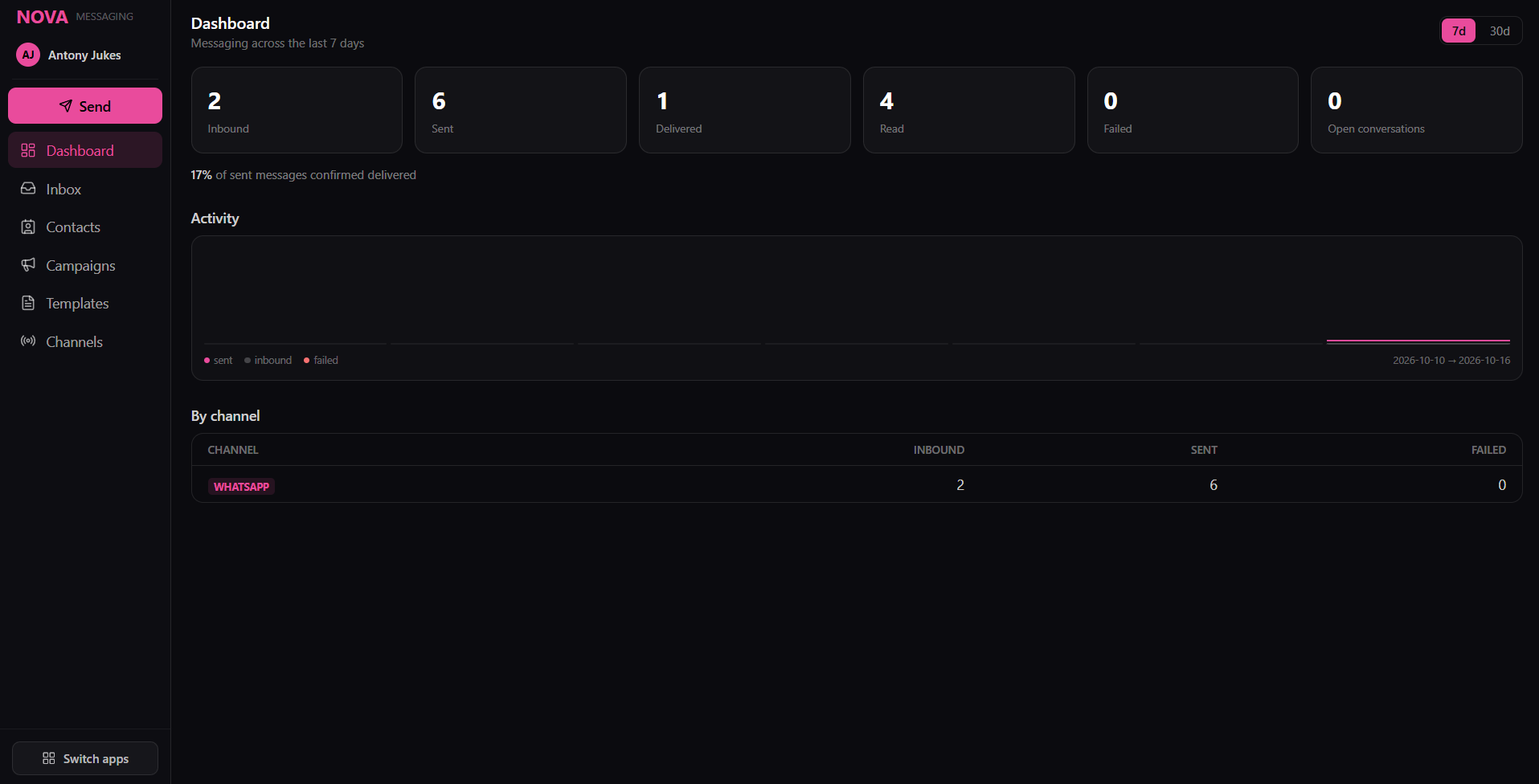Click the WhatsApp sent value 6

[1214, 485]
